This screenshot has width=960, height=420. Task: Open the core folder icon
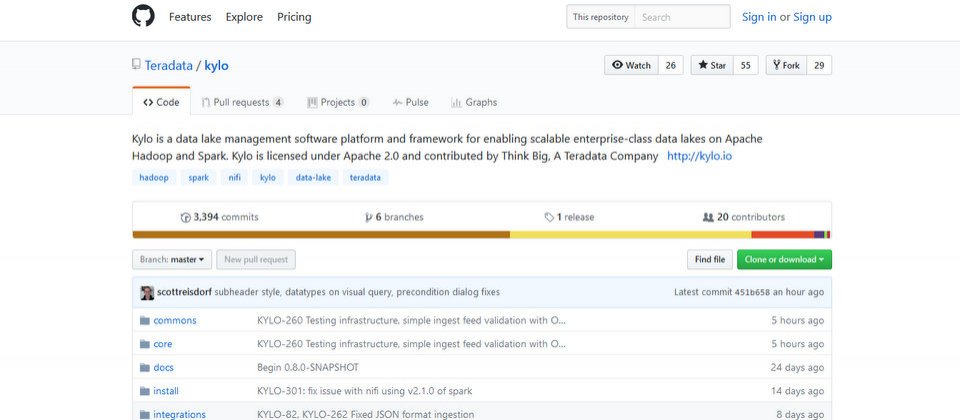coord(144,344)
